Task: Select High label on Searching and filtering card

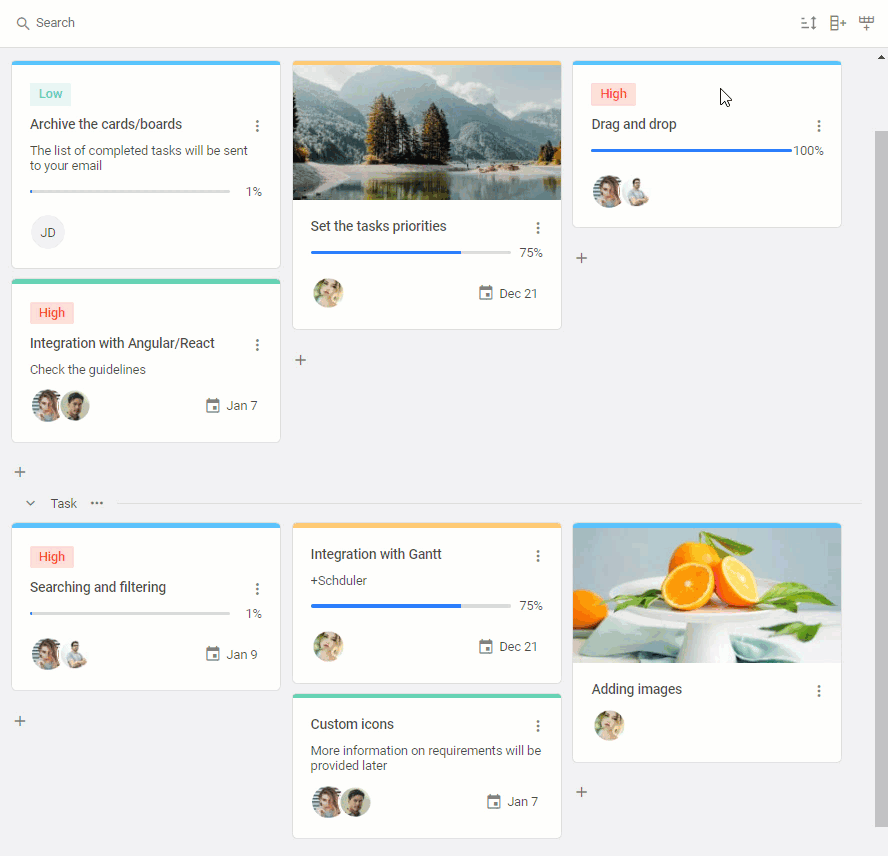Action: 52,557
